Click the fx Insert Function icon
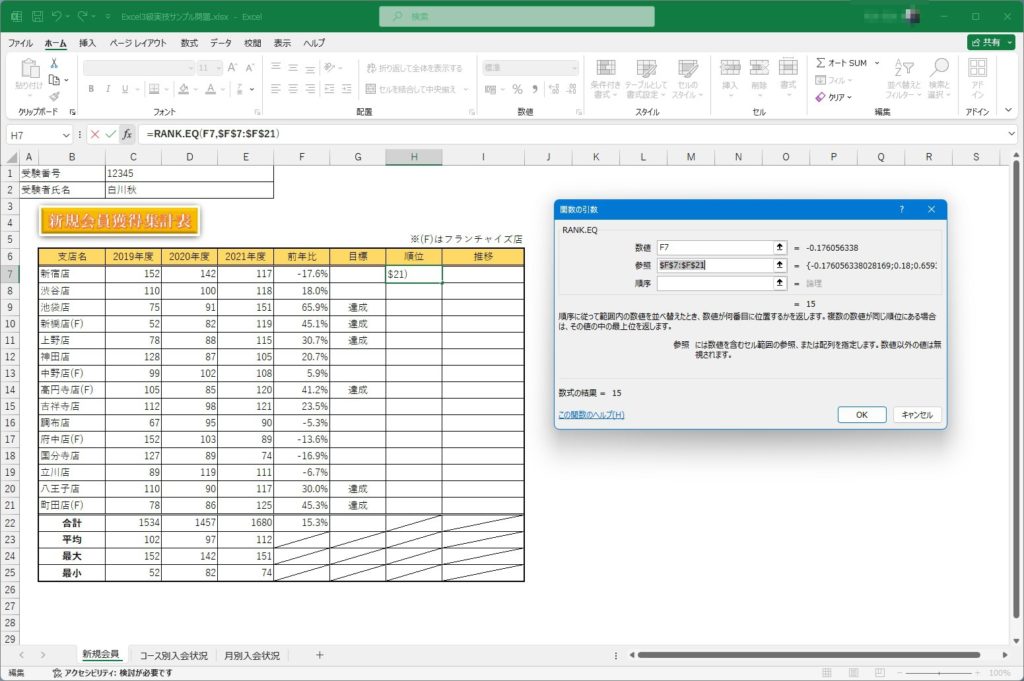Image resolution: width=1024 pixels, height=681 pixels. point(127,134)
